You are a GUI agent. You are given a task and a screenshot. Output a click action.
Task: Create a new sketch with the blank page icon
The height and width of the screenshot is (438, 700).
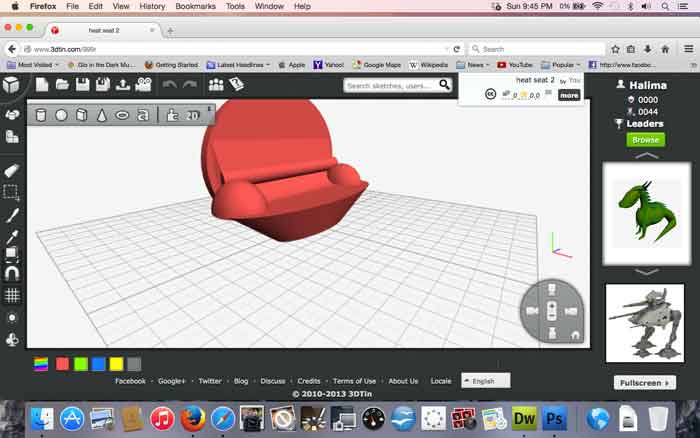pyautogui.click(x=42, y=84)
